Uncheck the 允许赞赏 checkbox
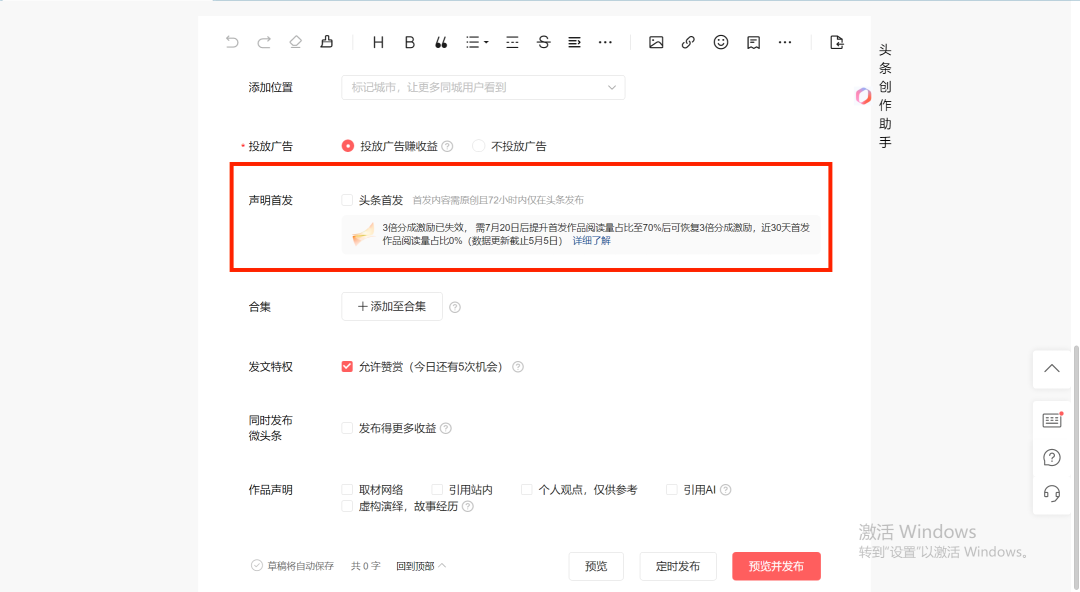Viewport: 1080px width, 592px height. [x=347, y=367]
